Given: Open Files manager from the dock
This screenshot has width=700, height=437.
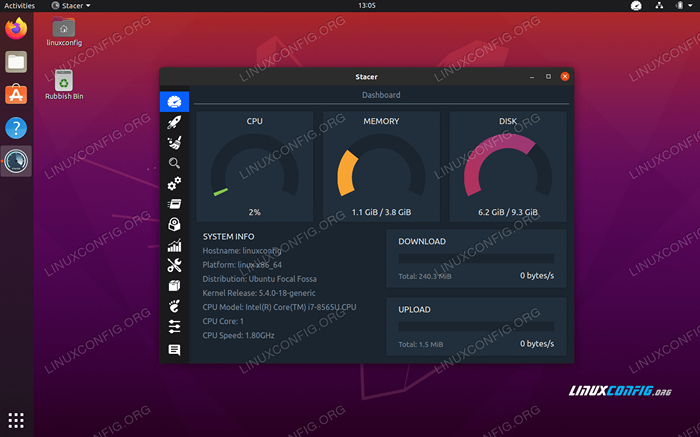Looking at the screenshot, I should click(16, 62).
